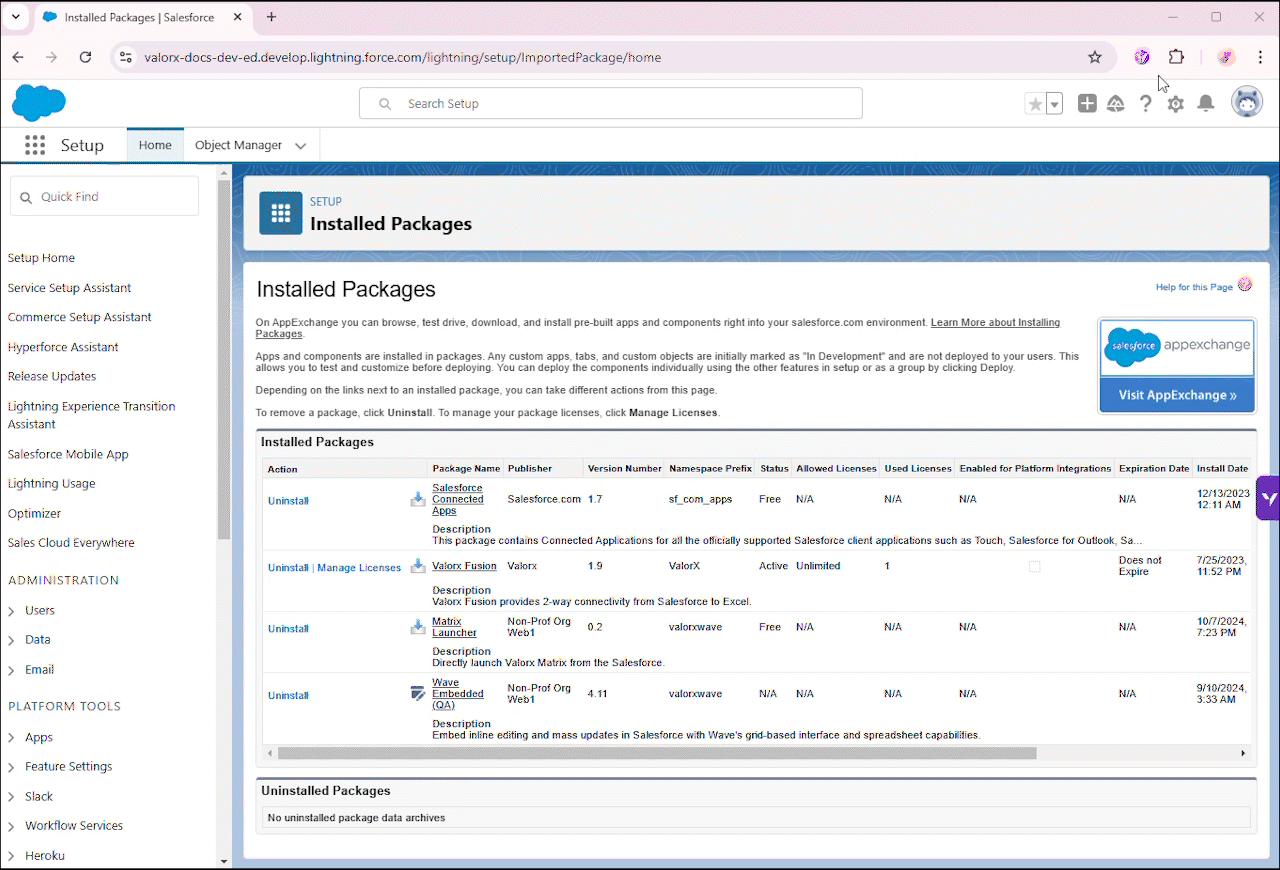Open the new tab plus button
Viewport: 1280px width, 870px height.
[271, 17]
